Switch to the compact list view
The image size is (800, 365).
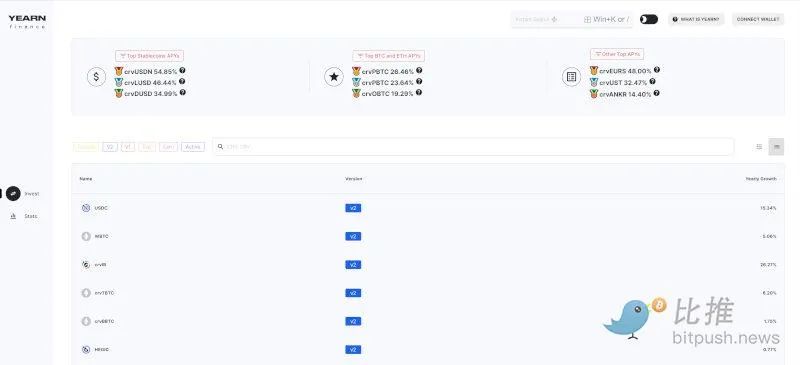click(759, 147)
